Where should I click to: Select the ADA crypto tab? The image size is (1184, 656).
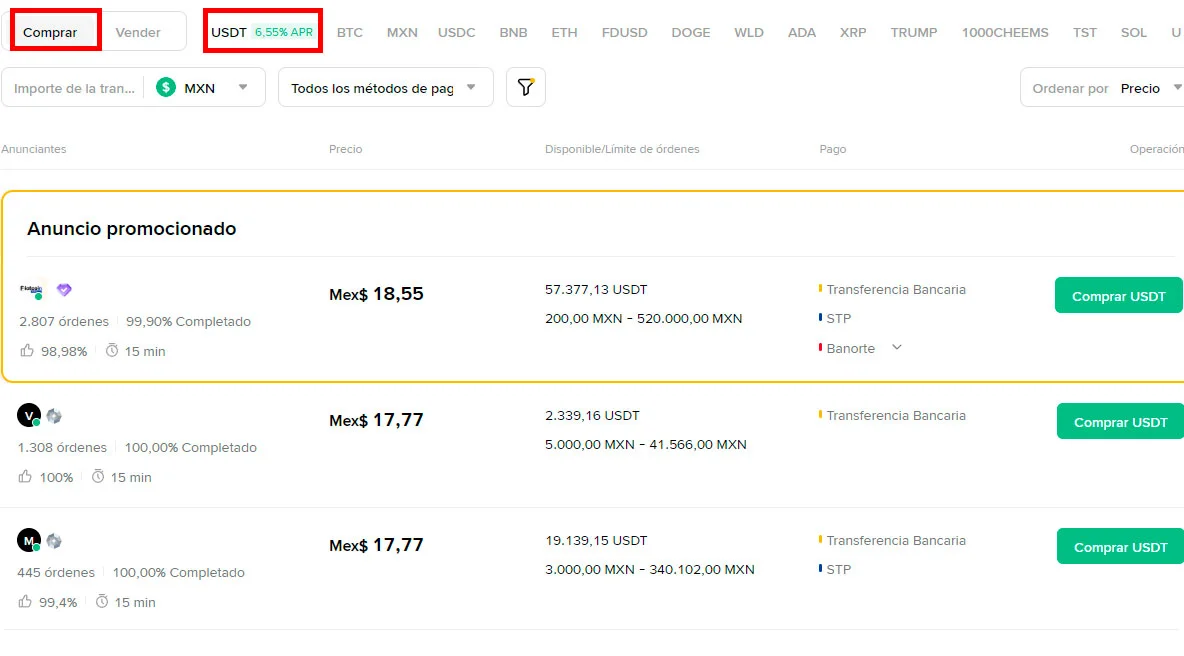click(x=802, y=32)
